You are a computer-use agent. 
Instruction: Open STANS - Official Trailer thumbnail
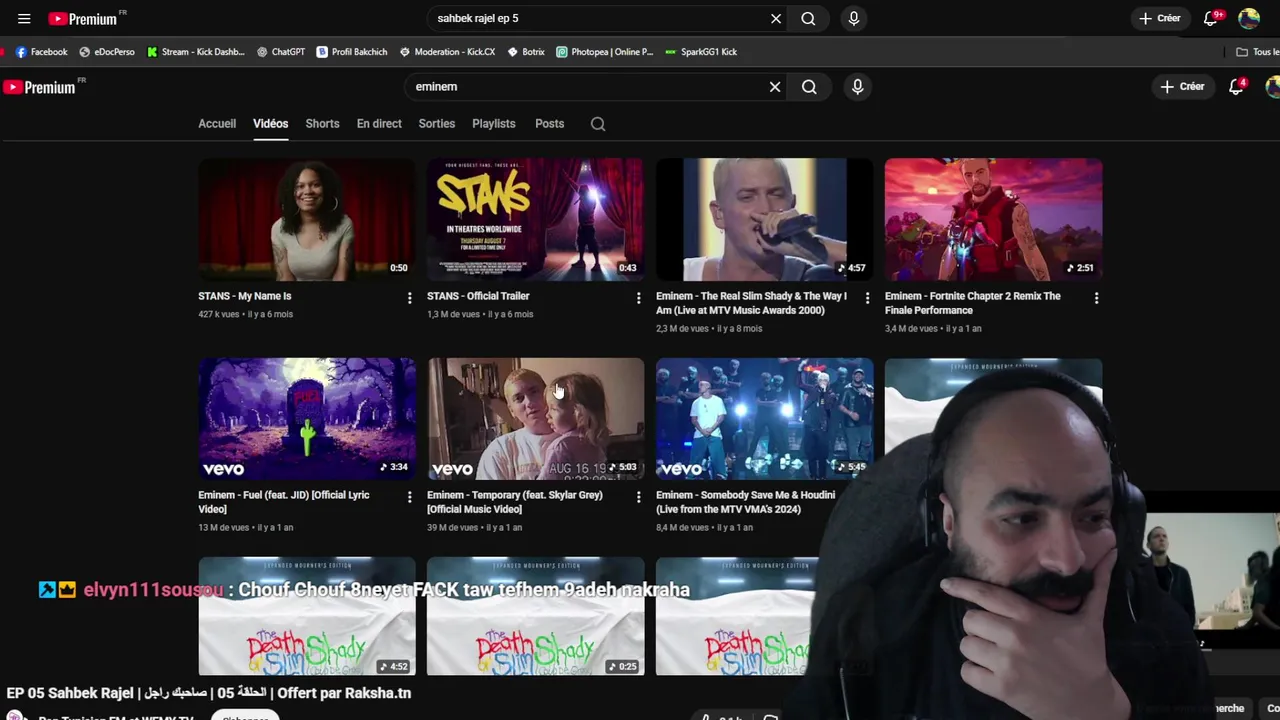[x=536, y=219]
